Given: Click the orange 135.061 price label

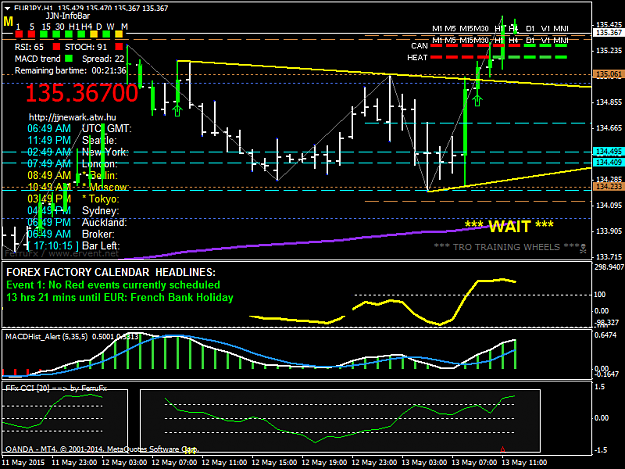Looking at the screenshot, I should click(x=608, y=74).
